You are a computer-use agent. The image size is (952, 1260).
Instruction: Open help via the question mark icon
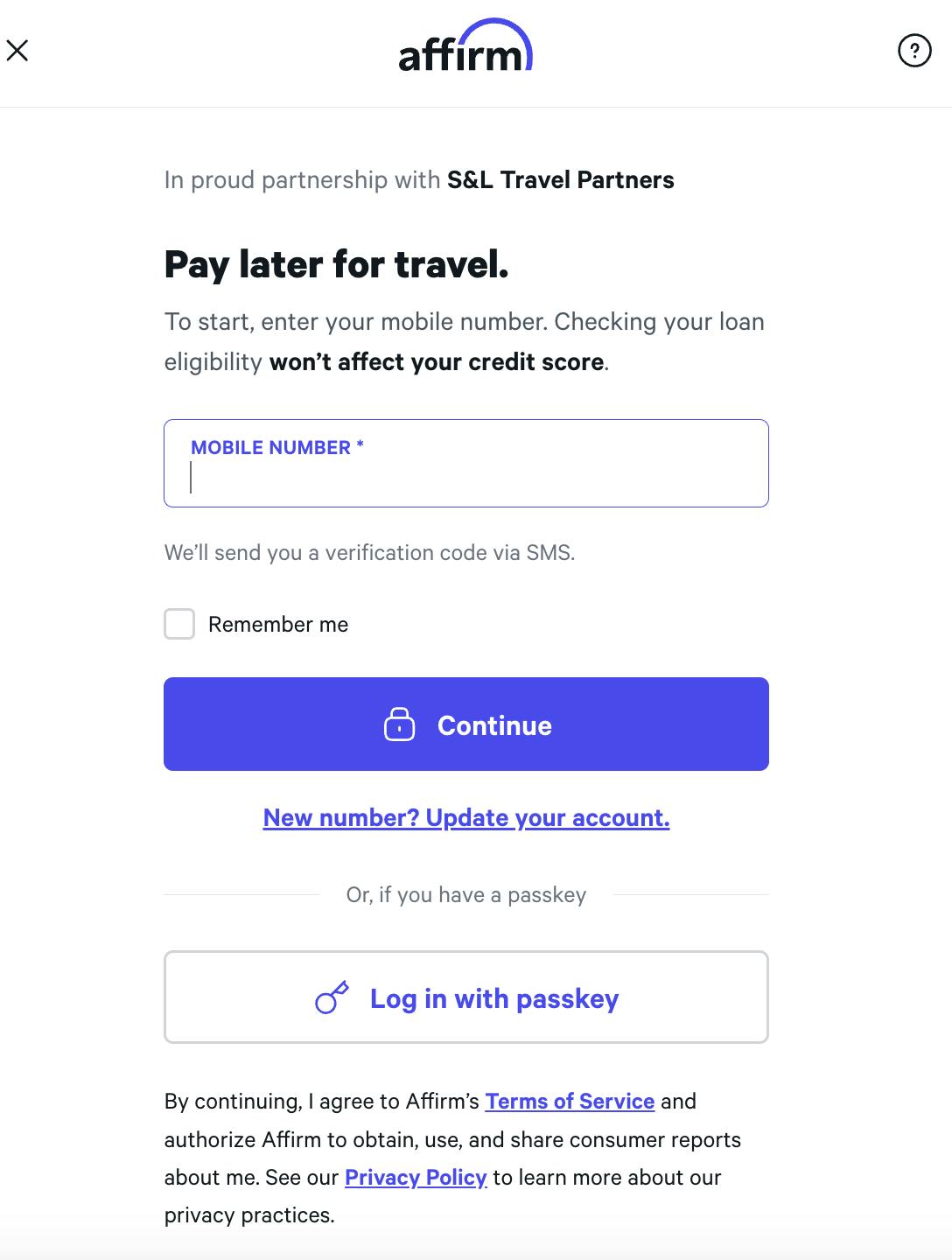[x=914, y=51]
